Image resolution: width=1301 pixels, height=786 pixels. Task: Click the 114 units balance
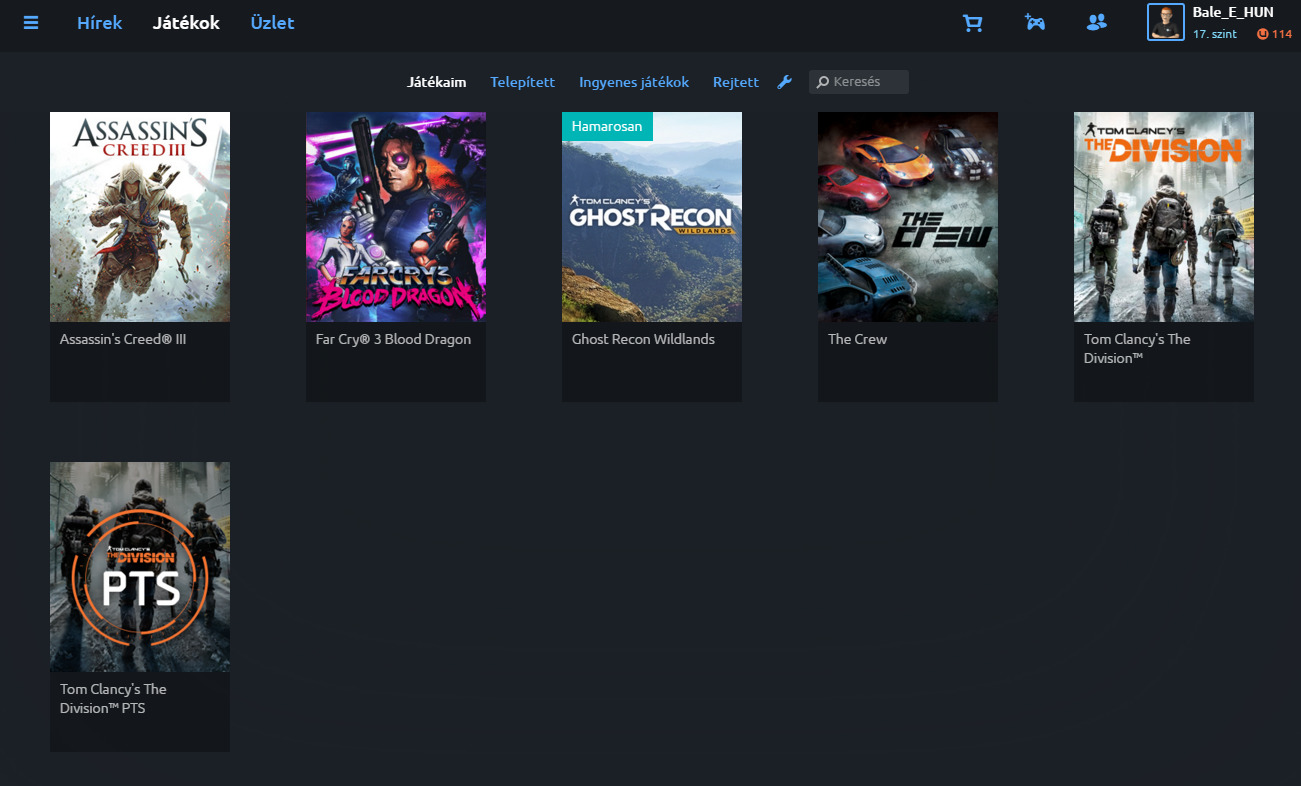click(1282, 34)
